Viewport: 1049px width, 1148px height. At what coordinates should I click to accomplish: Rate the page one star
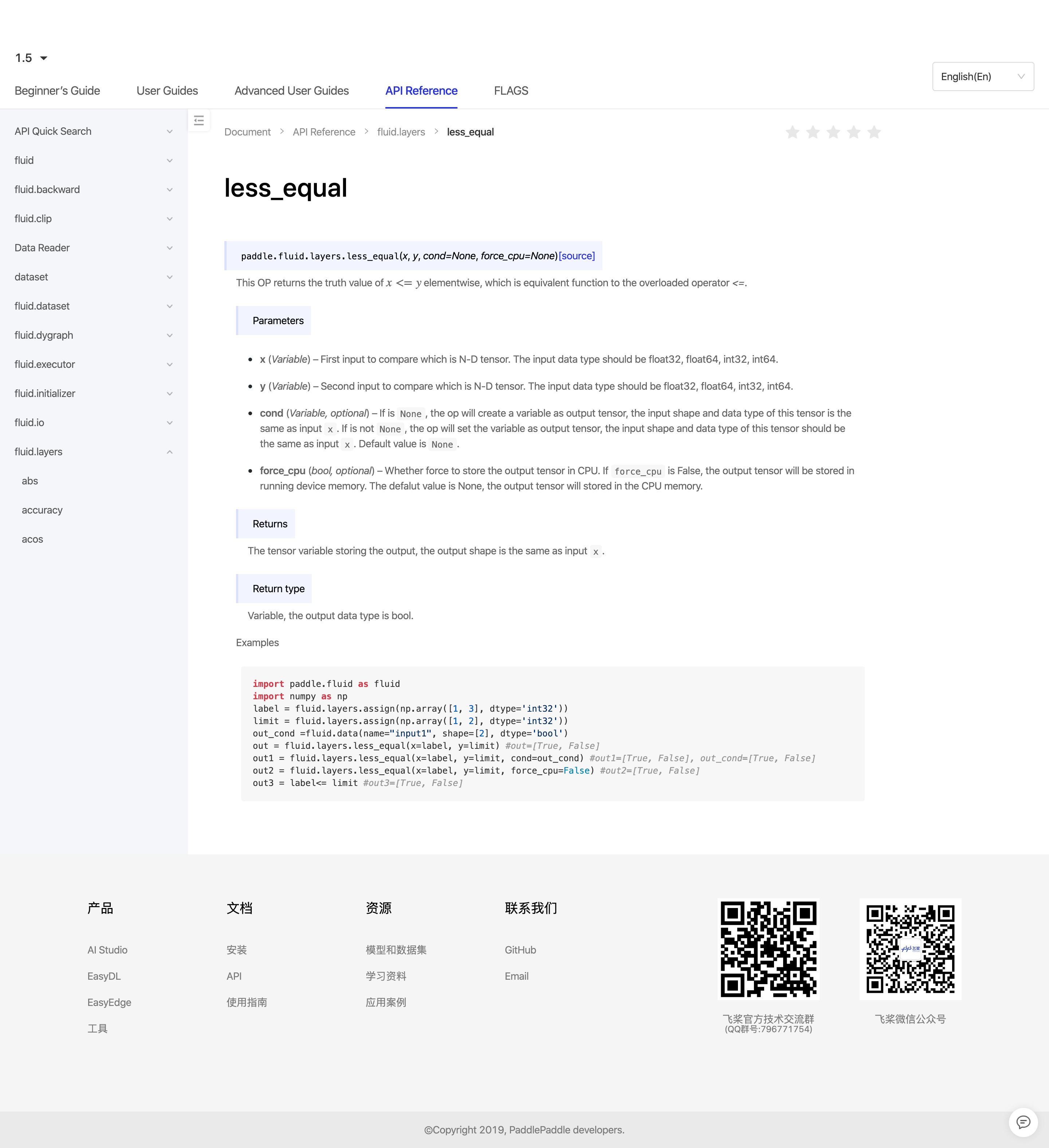[x=792, y=132]
